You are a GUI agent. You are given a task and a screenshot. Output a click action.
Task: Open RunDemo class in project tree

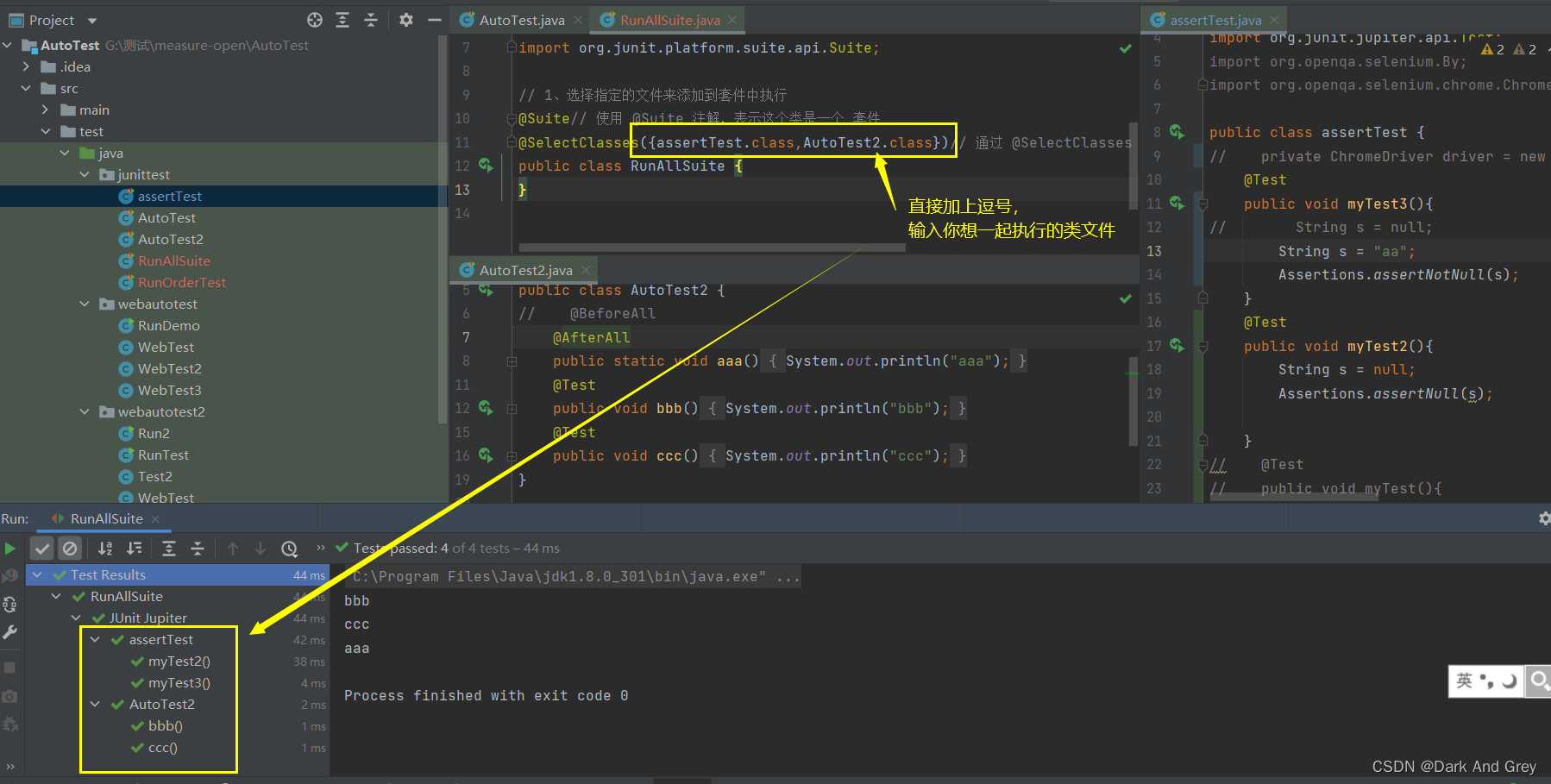click(168, 325)
